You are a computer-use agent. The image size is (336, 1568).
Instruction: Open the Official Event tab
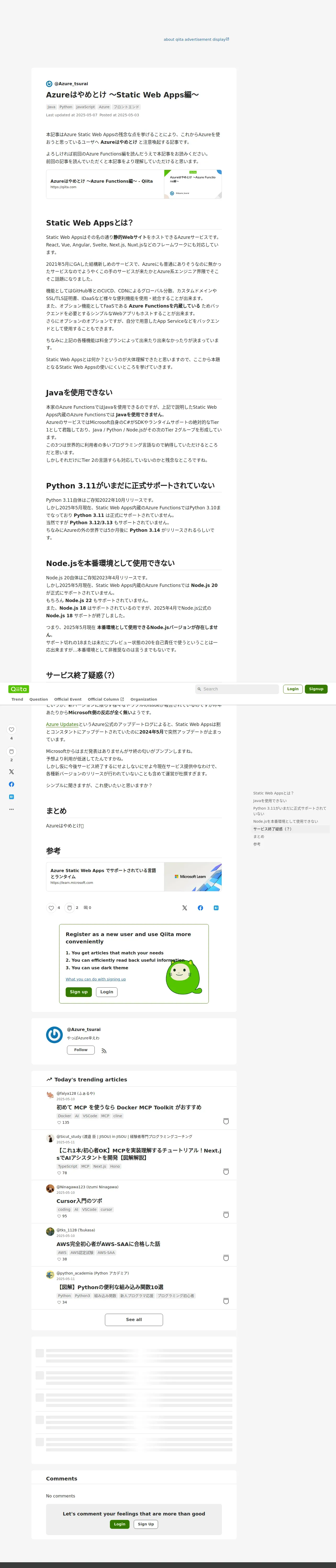click(68, 699)
